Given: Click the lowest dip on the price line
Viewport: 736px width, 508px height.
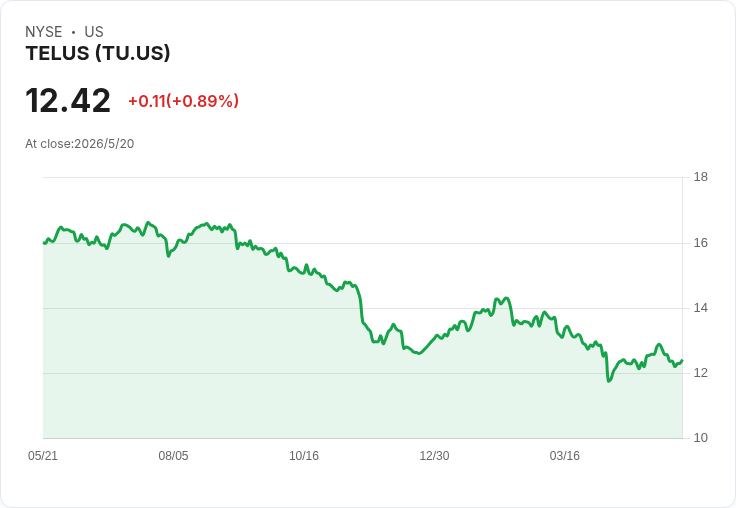Looking at the screenshot, I should [609, 381].
